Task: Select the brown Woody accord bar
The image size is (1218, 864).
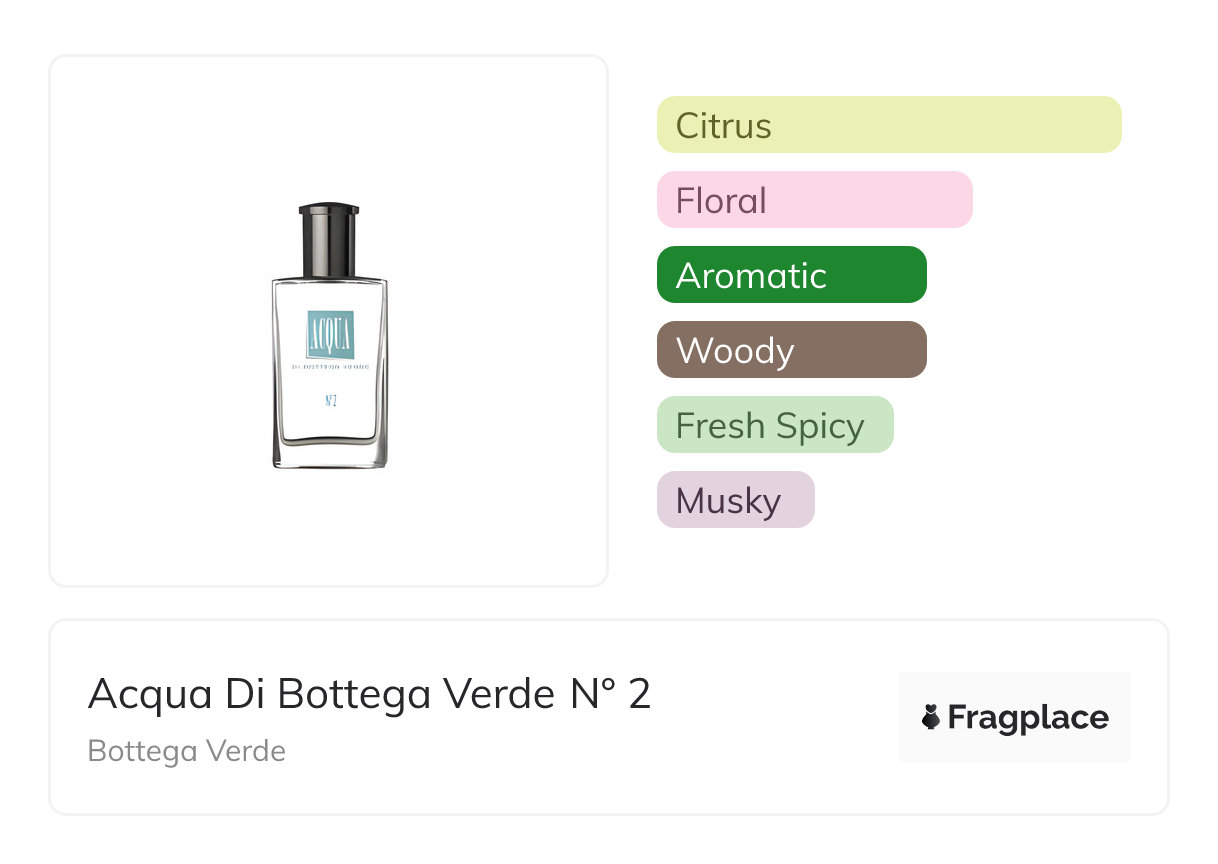Action: (x=791, y=350)
